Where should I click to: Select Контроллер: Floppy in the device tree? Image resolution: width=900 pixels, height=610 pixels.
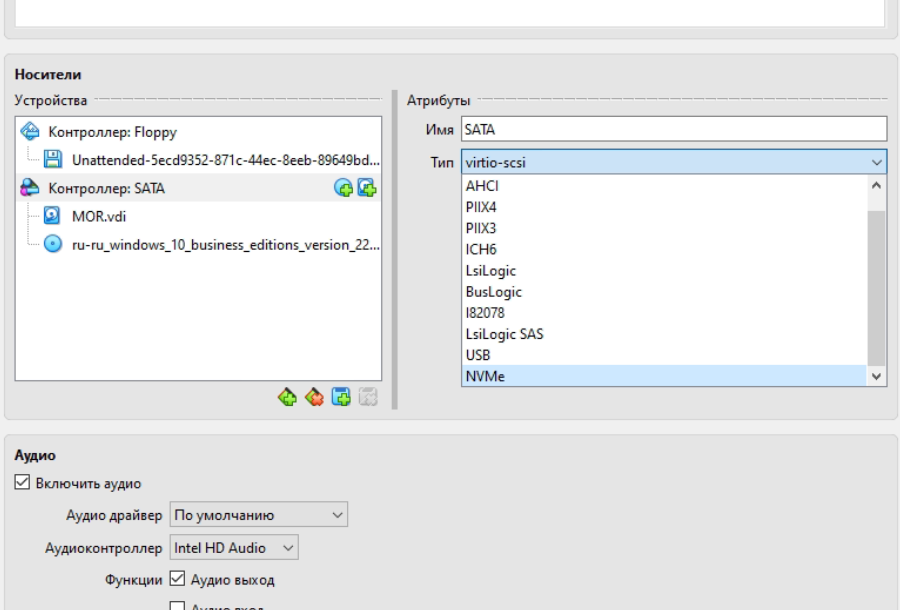tap(112, 131)
